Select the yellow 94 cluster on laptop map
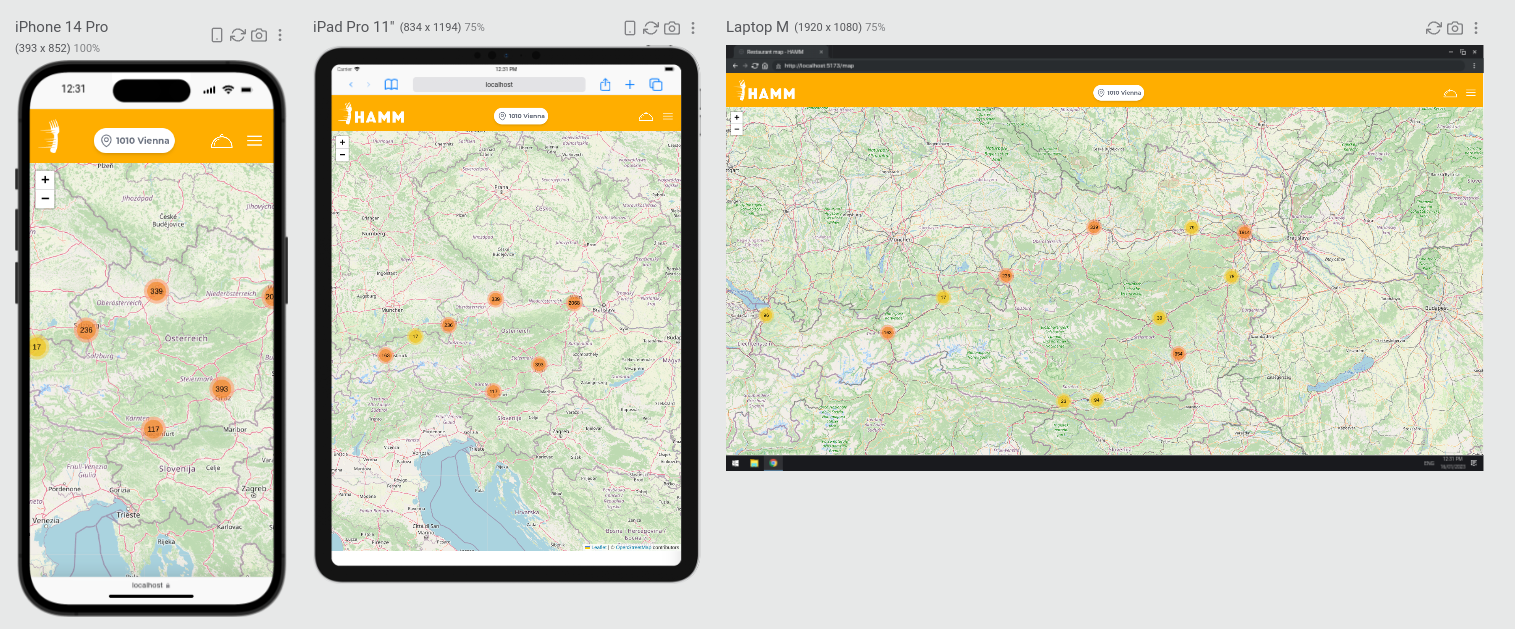Image resolution: width=1515 pixels, height=629 pixels. [x=1097, y=400]
